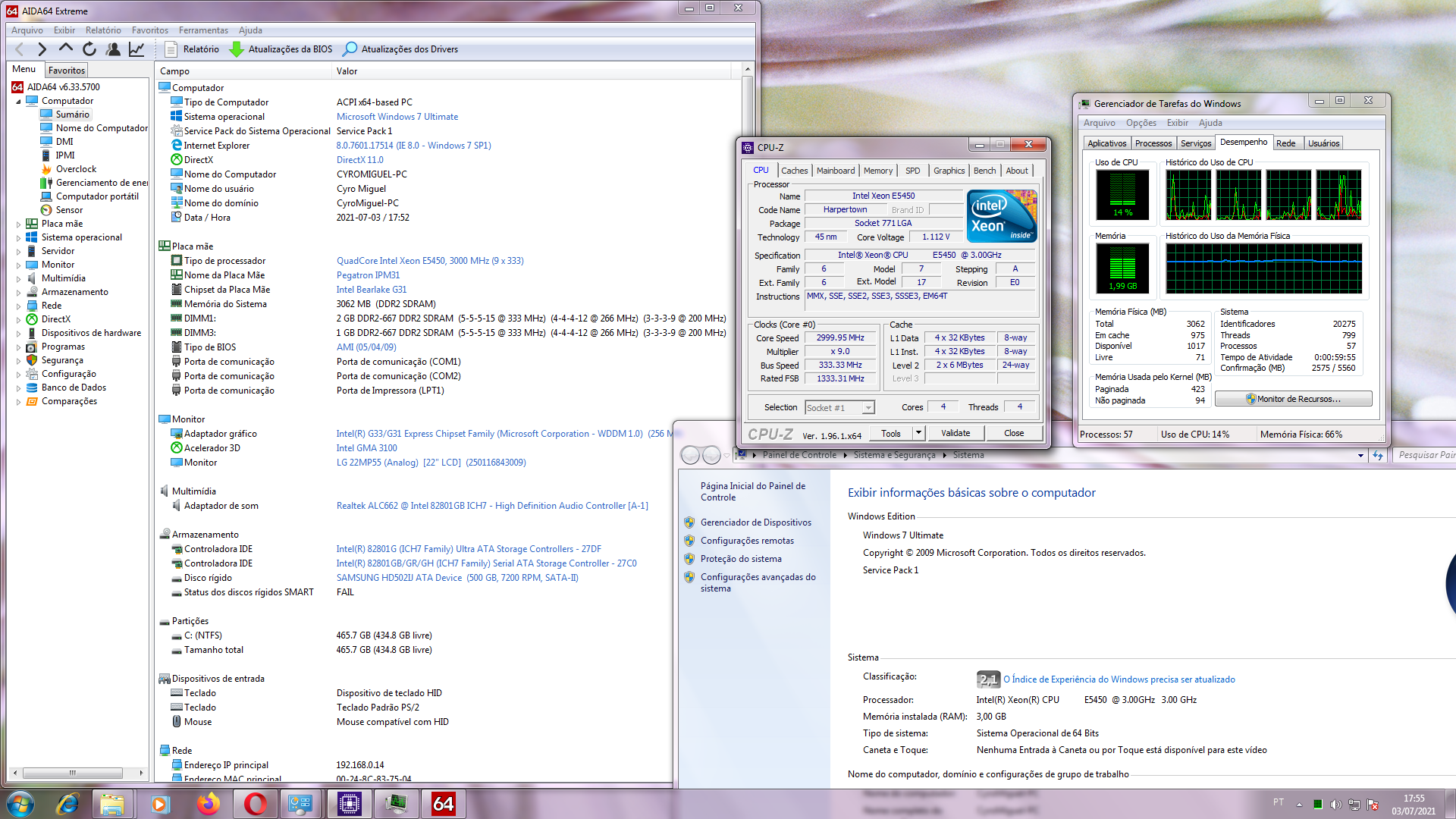Viewport: 1456px width, 819px height.
Task: Click Pegatron IPM31 motherboard link
Action: [368, 275]
